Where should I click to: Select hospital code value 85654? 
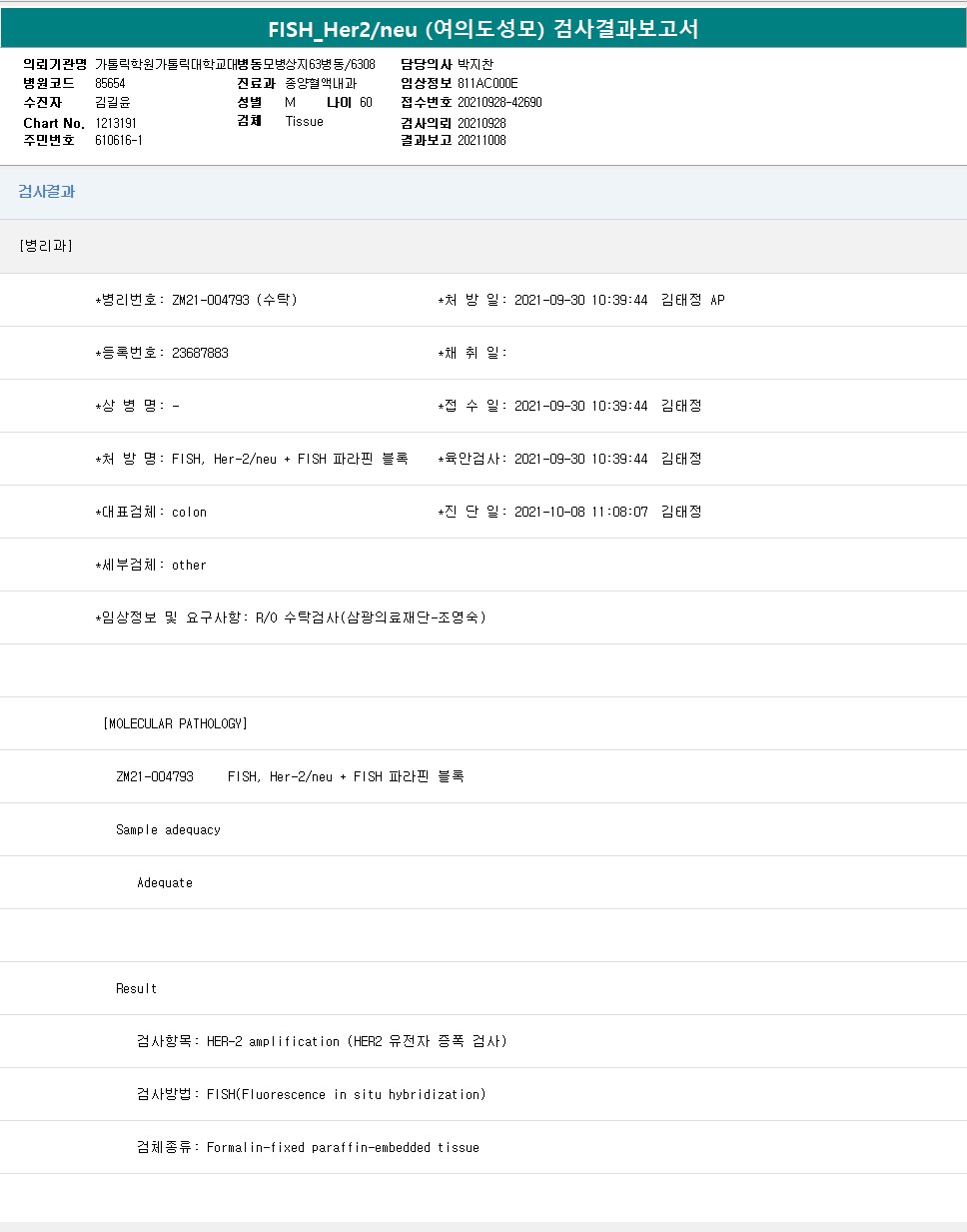pyautogui.click(x=110, y=84)
